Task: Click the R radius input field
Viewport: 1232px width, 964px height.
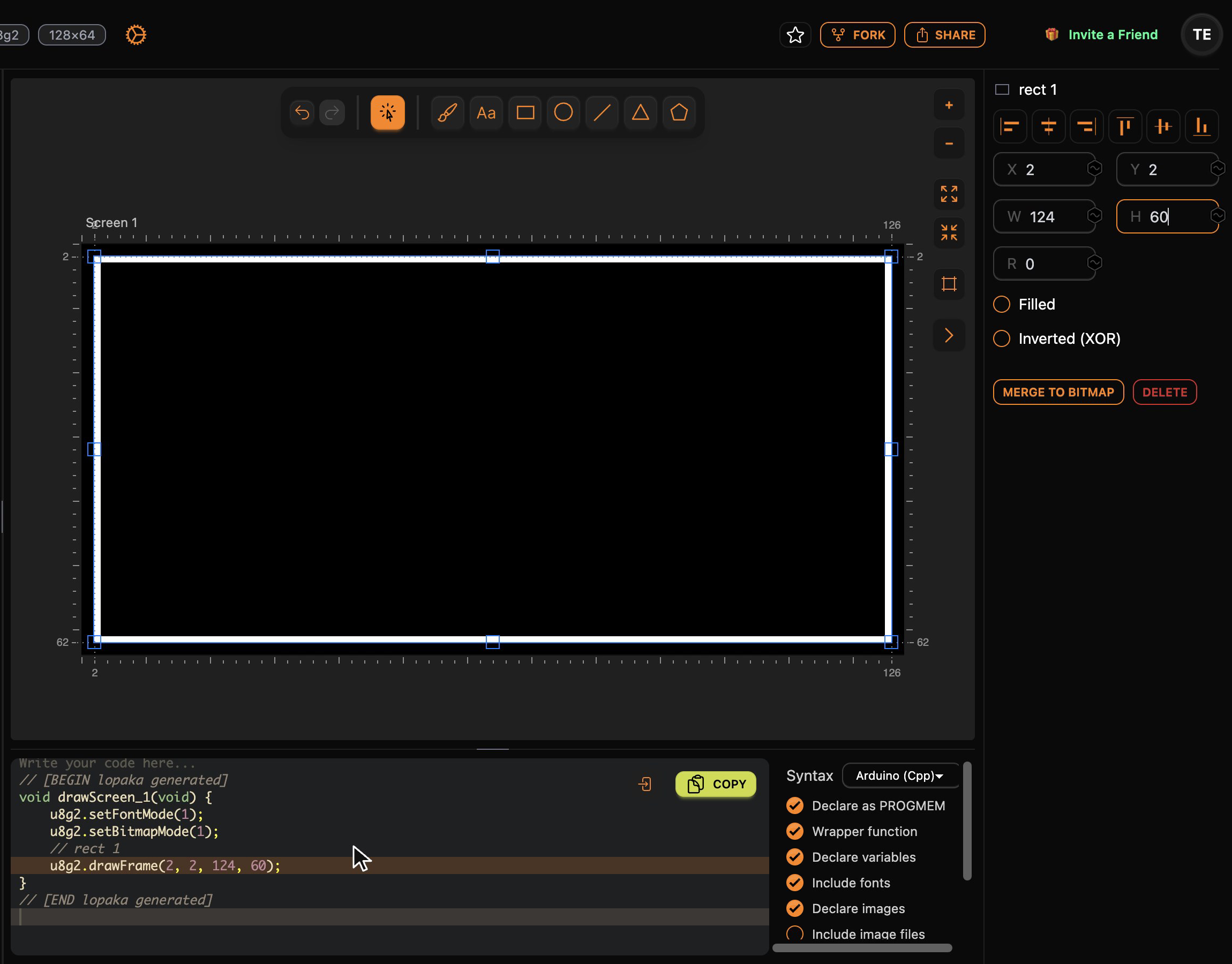Action: point(1045,264)
